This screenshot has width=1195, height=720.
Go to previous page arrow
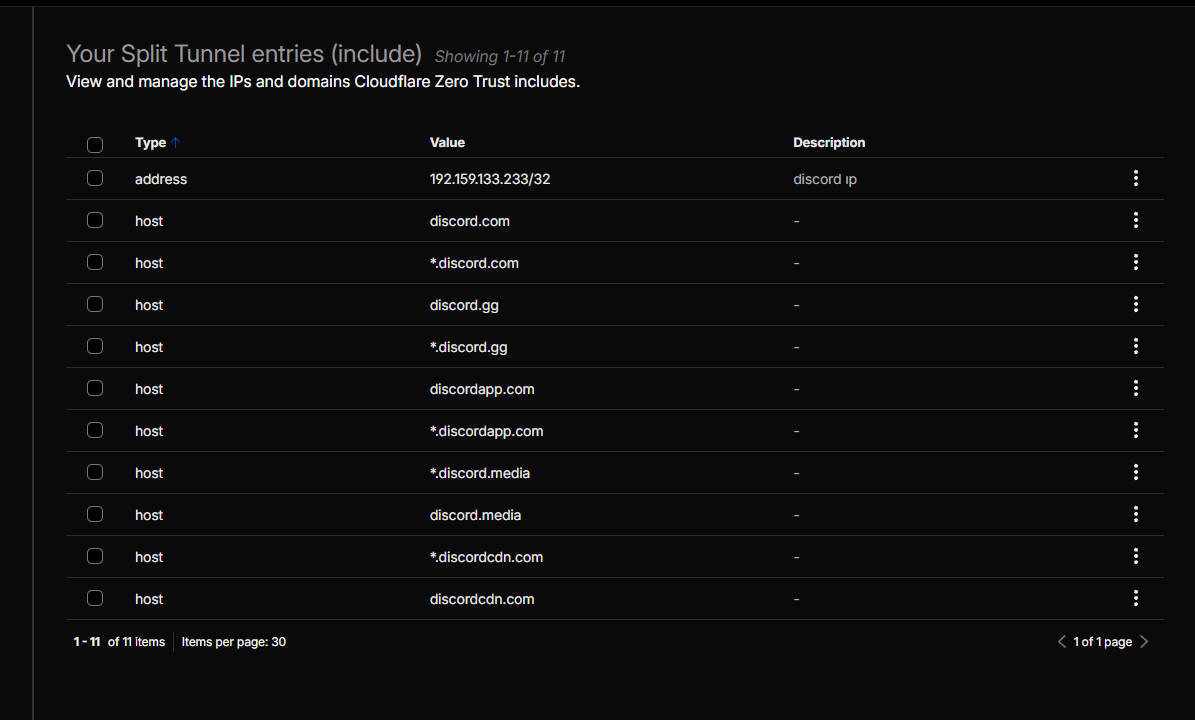tap(1062, 642)
